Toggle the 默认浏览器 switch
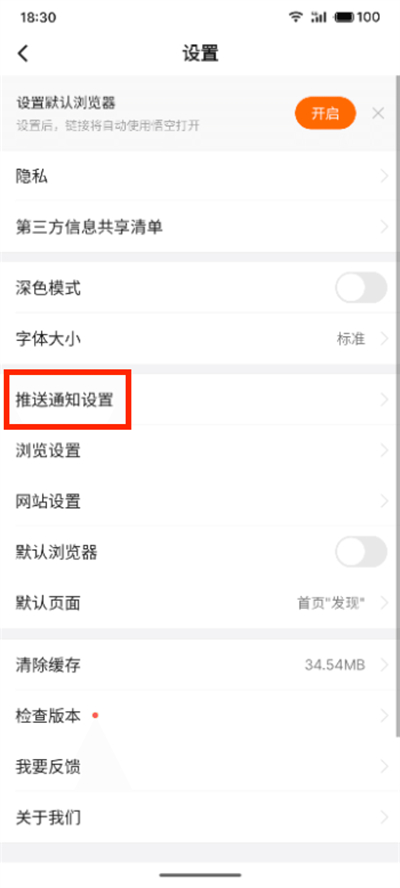The width and height of the screenshot is (400, 888). point(361,552)
